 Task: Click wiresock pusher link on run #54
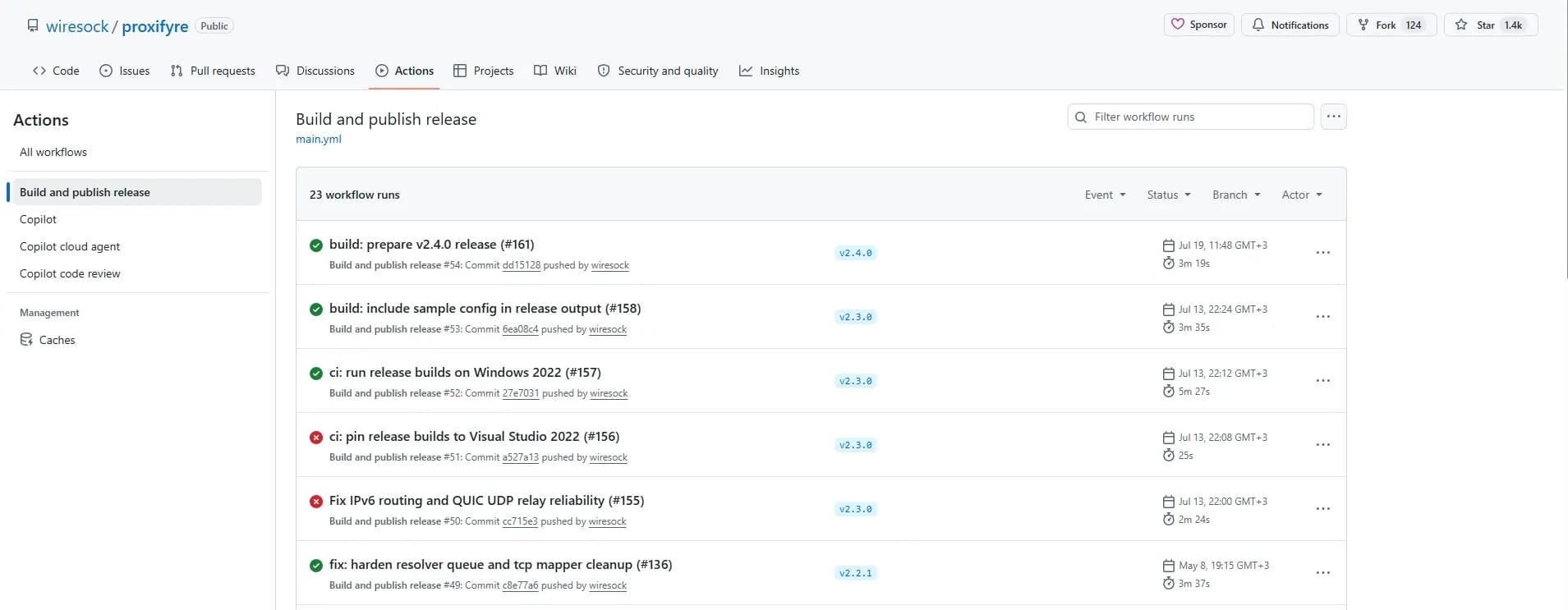pos(610,265)
